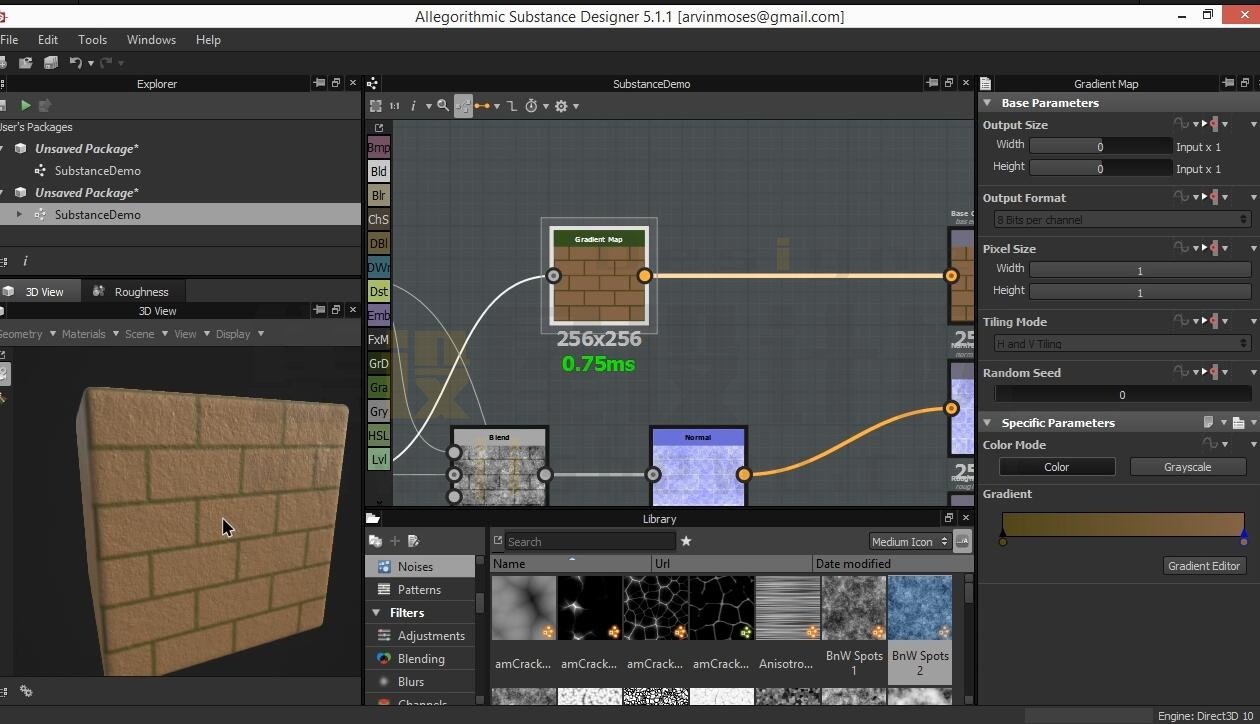This screenshot has height=724, width=1260.
Task: Toggle Random Seed inheritance red marker
Action: click(x=1214, y=372)
